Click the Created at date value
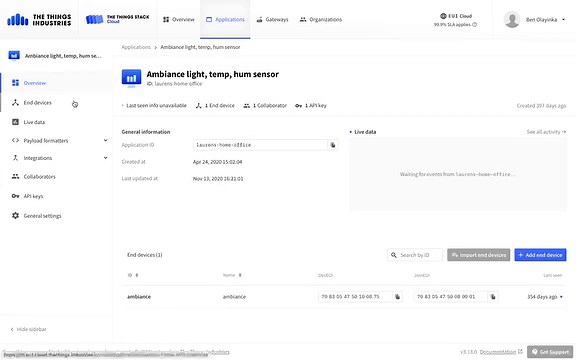The width and height of the screenshot is (576, 360). point(217,162)
